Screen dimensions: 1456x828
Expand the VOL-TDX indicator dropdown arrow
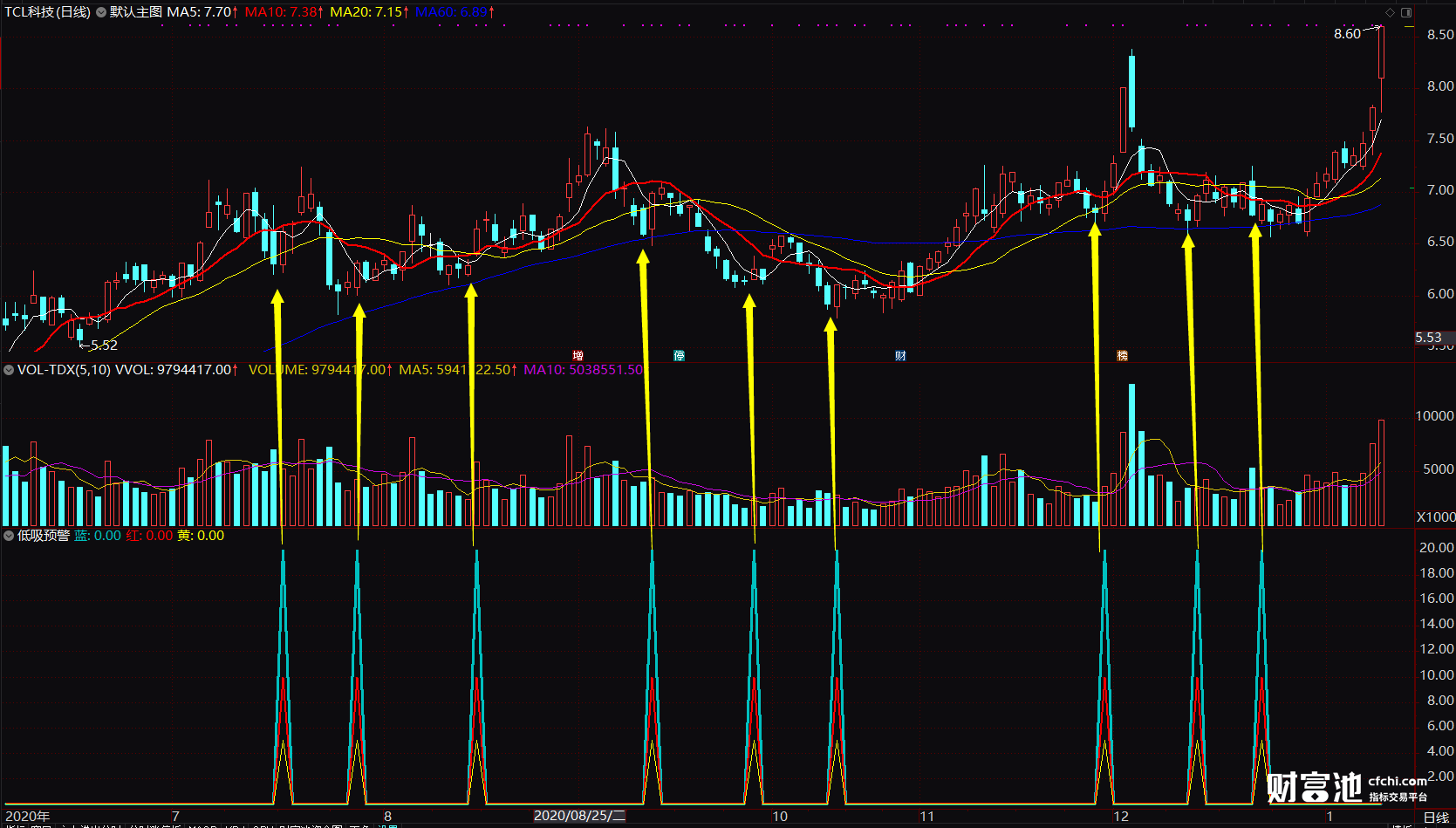pos(9,370)
